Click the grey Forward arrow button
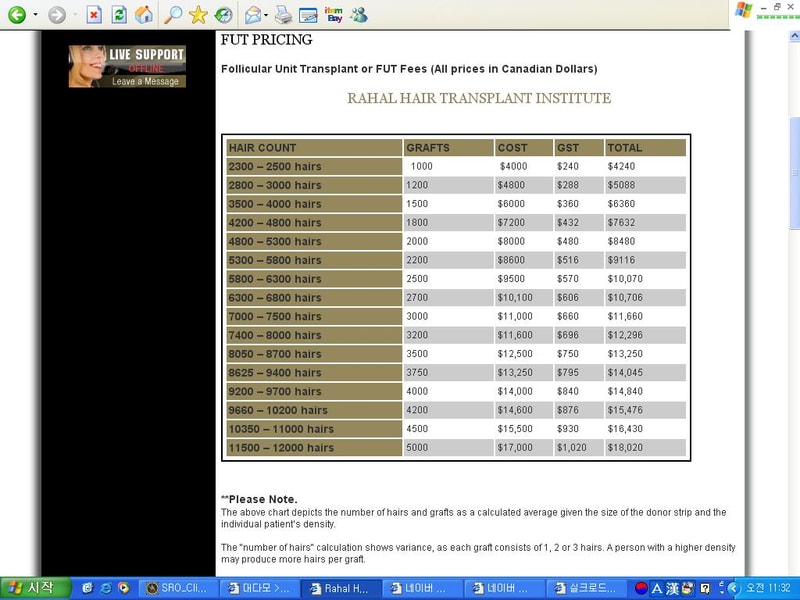The image size is (800, 600). (x=57, y=15)
